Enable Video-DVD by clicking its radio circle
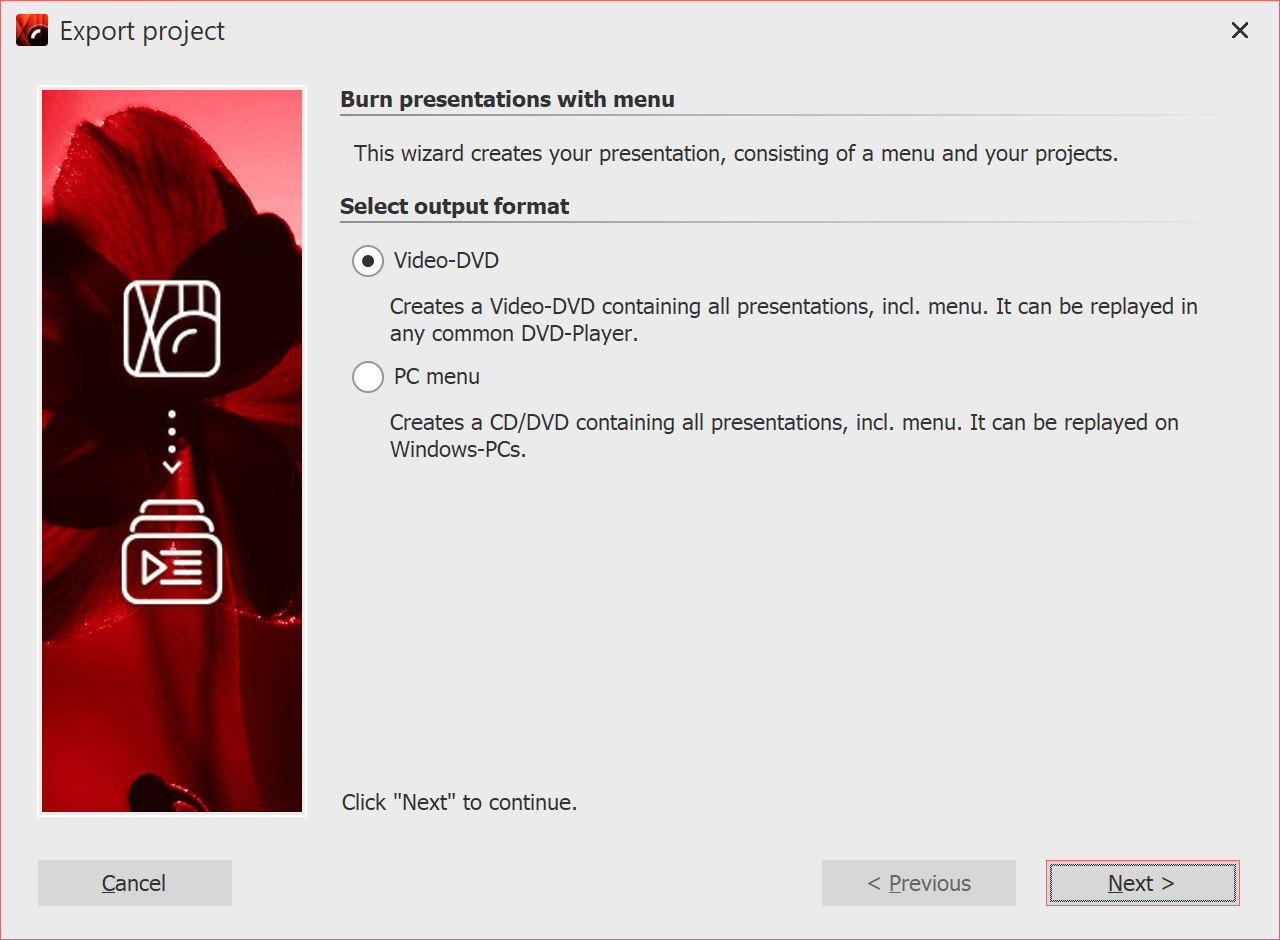Viewport: 1280px width, 940px height. coord(367,260)
